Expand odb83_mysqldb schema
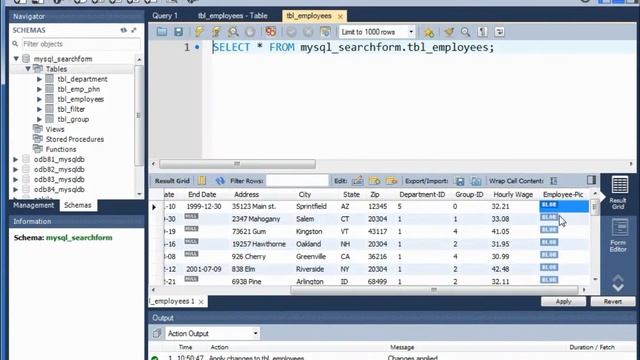640x360 pixels. pyautogui.click(x=16, y=179)
